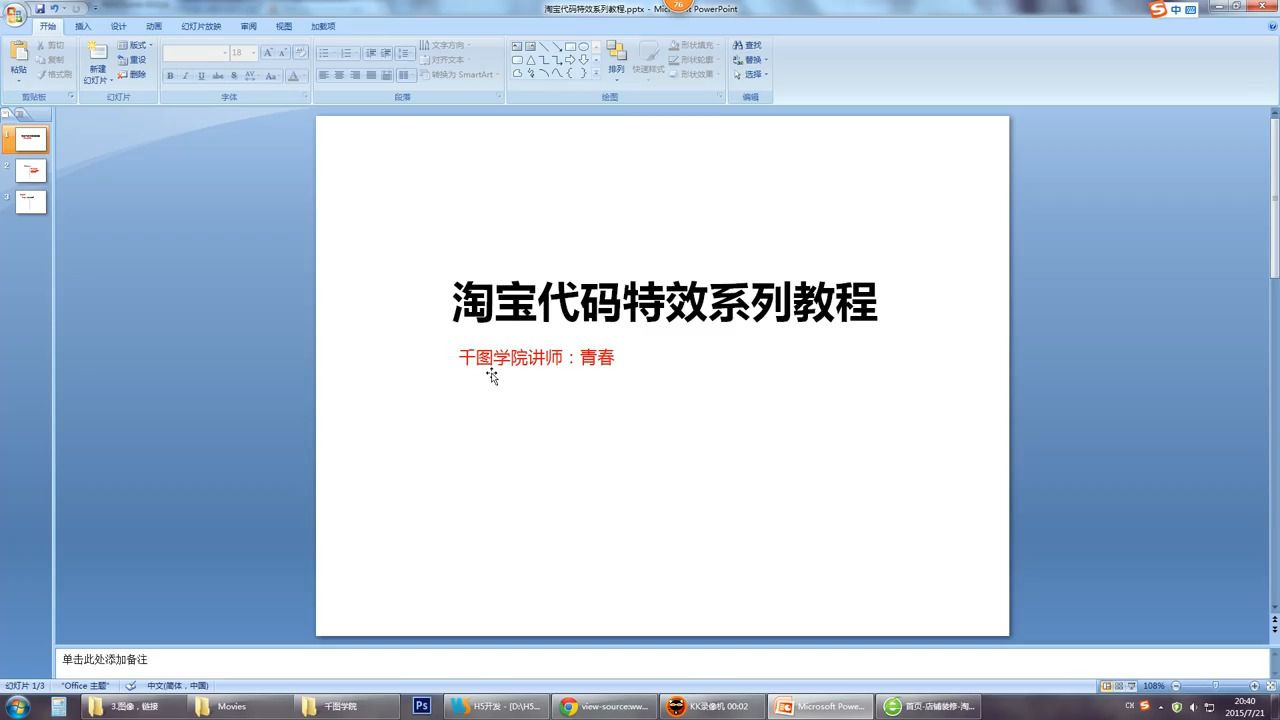The height and width of the screenshot is (720, 1280).
Task: Open Quick Styles (快速样式) gallery
Action: pos(648,60)
